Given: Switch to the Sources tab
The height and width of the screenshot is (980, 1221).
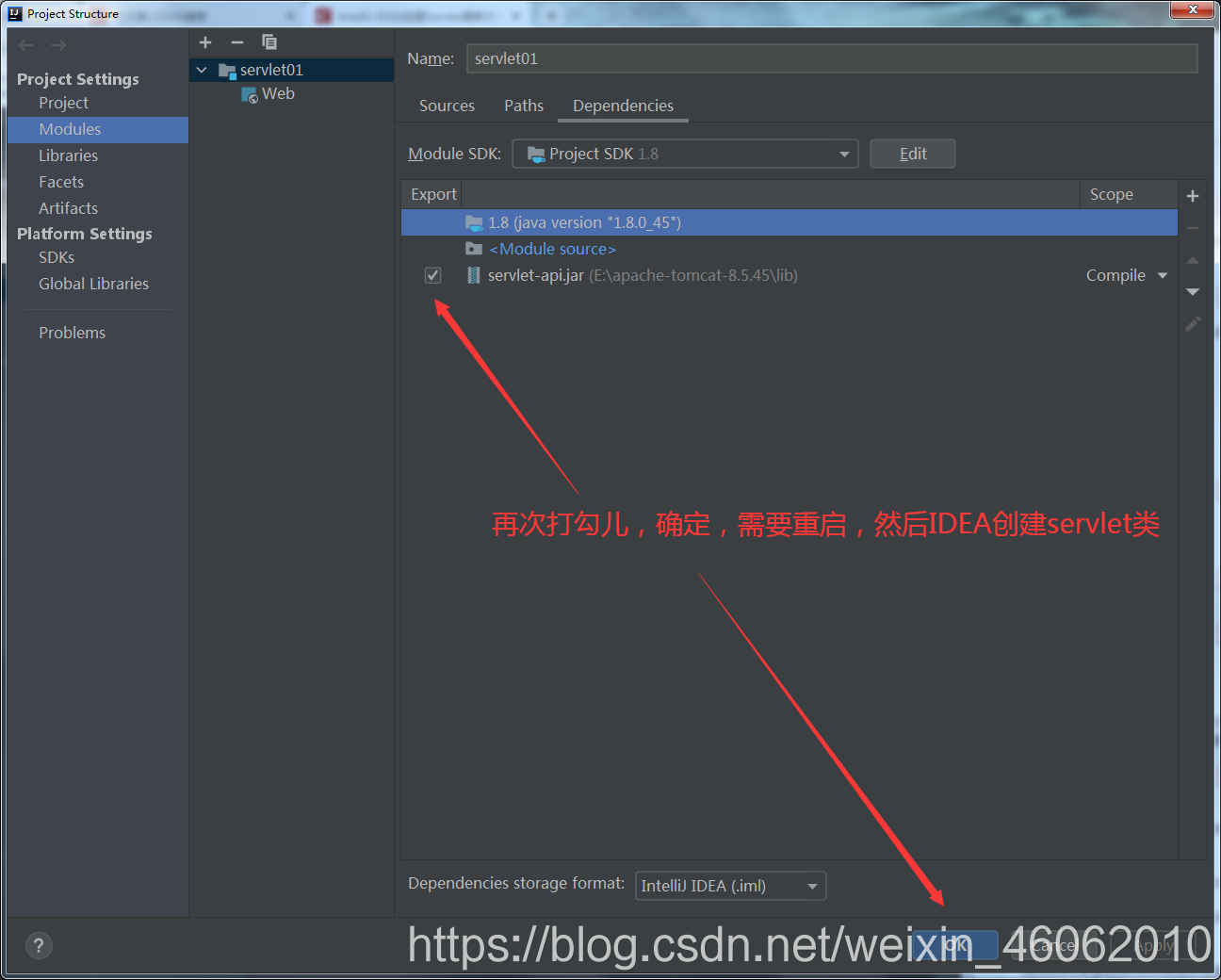Looking at the screenshot, I should (447, 106).
